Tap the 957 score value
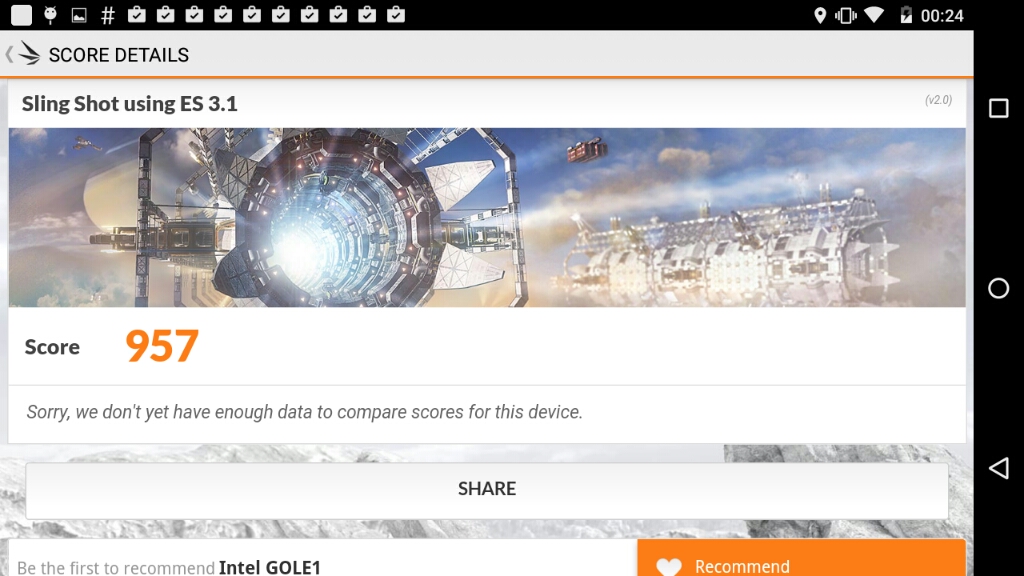 162,346
